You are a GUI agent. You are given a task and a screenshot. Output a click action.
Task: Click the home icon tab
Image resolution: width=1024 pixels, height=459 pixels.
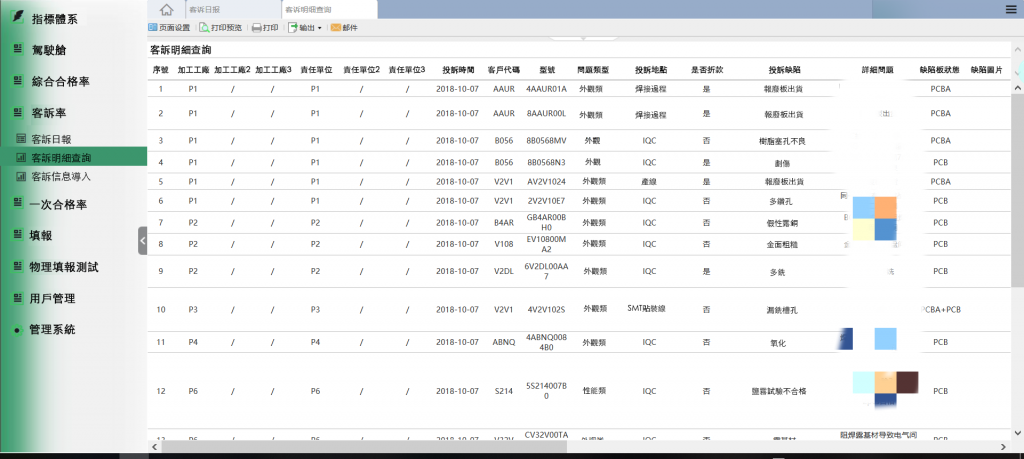(165, 9)
